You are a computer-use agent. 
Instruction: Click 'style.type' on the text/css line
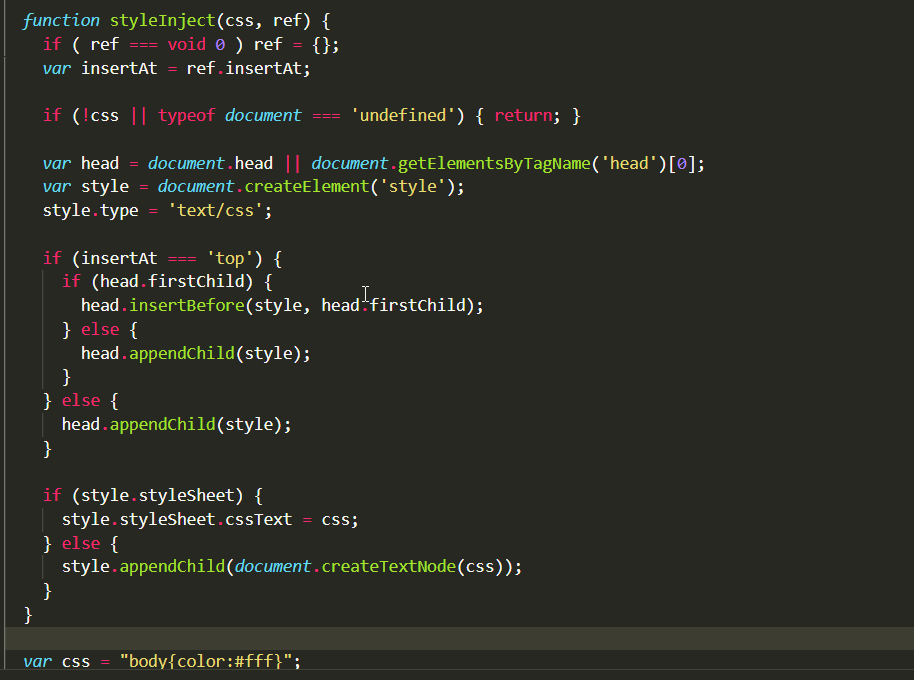[90, 211]
